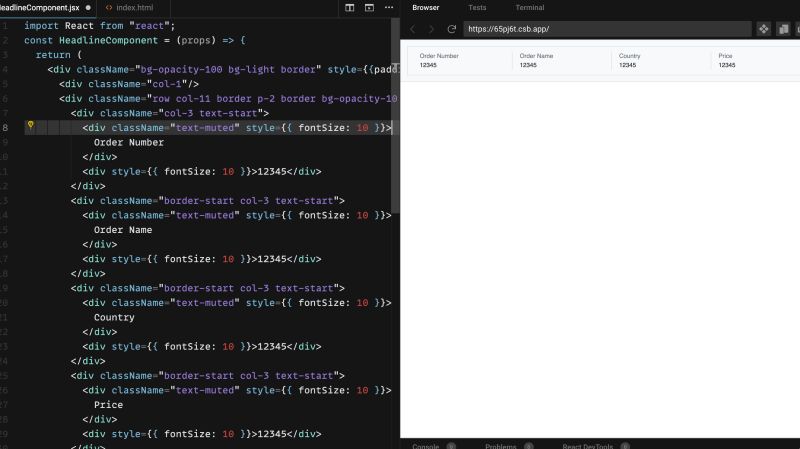This screenshot has width=800, height=449.
Task: Click the 12345 value under Price
Action: (727, 65)
